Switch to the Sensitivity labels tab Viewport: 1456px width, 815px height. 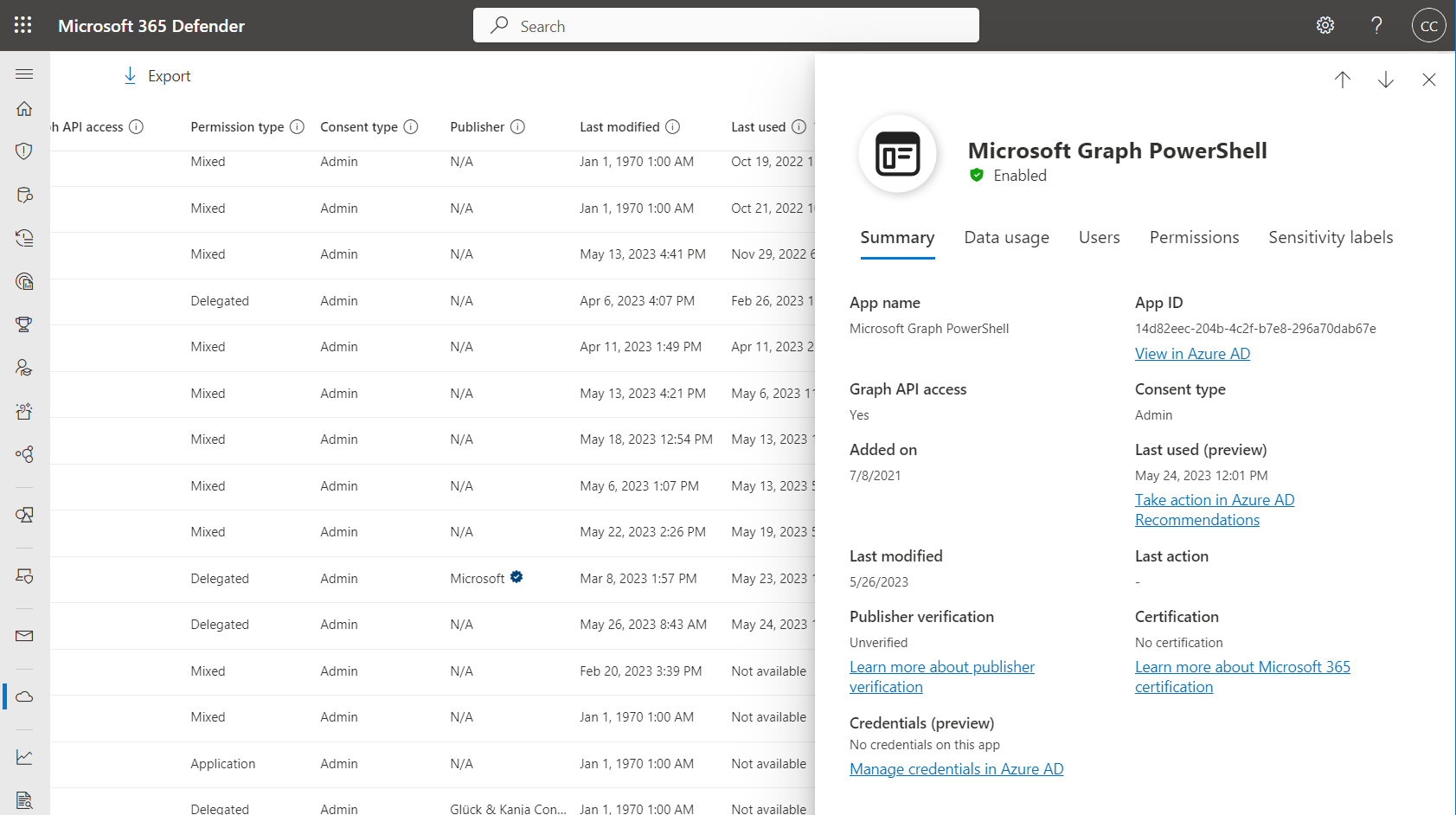pyautogui.click(x=1331, y=238)
